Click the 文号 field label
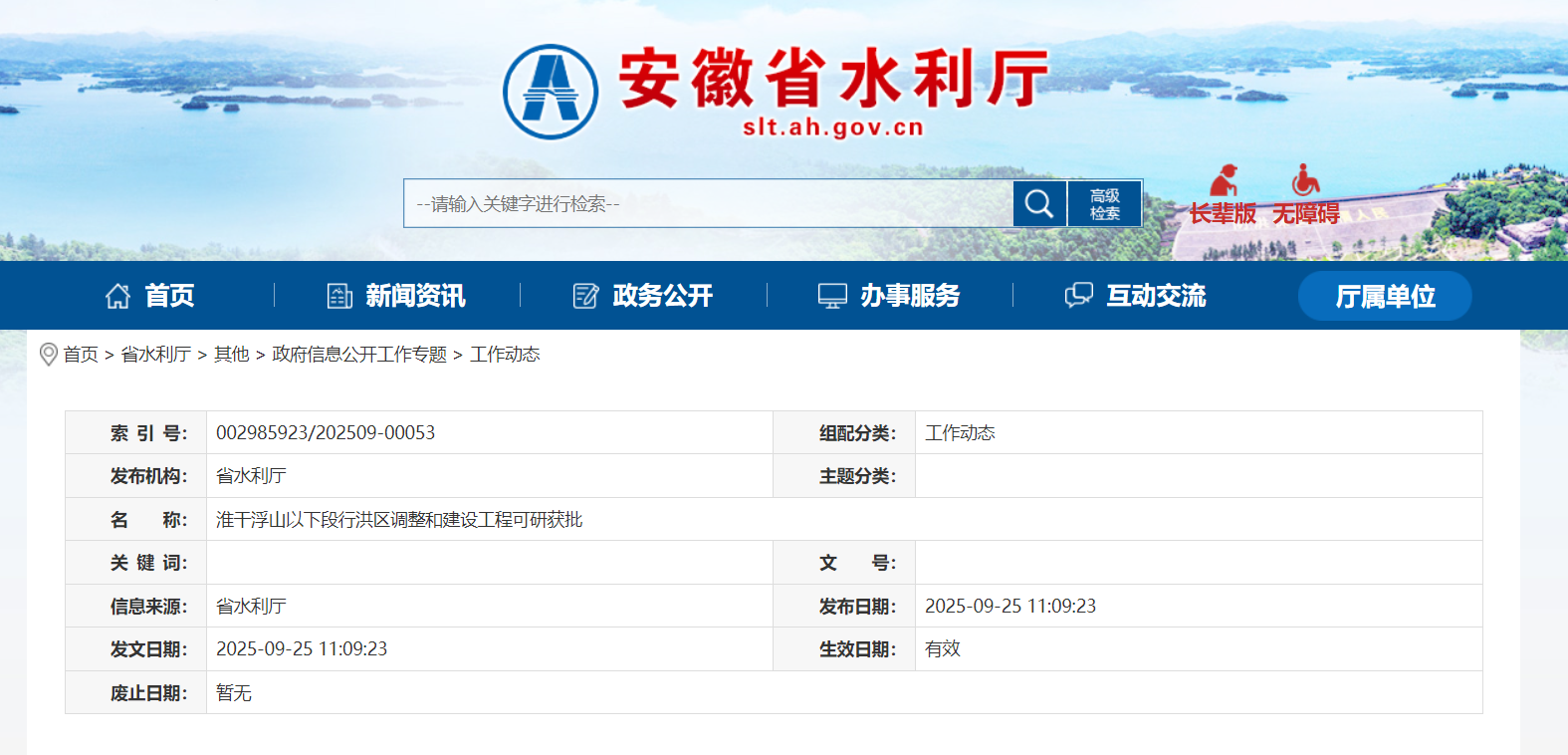The width and height of the screenshot is (1568, 755). (857, 563)
